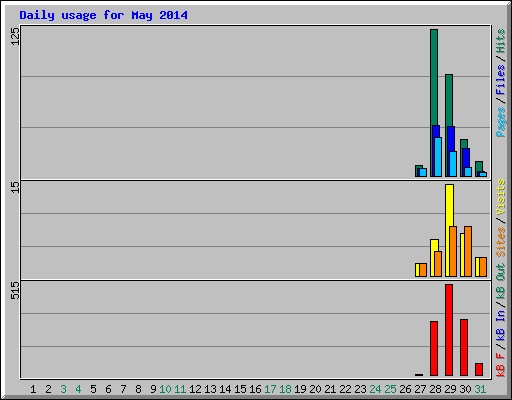This screenshot has width=512, height=400.
Task: Click the cyan Pages bar for day 28
Action: [438, 157]
